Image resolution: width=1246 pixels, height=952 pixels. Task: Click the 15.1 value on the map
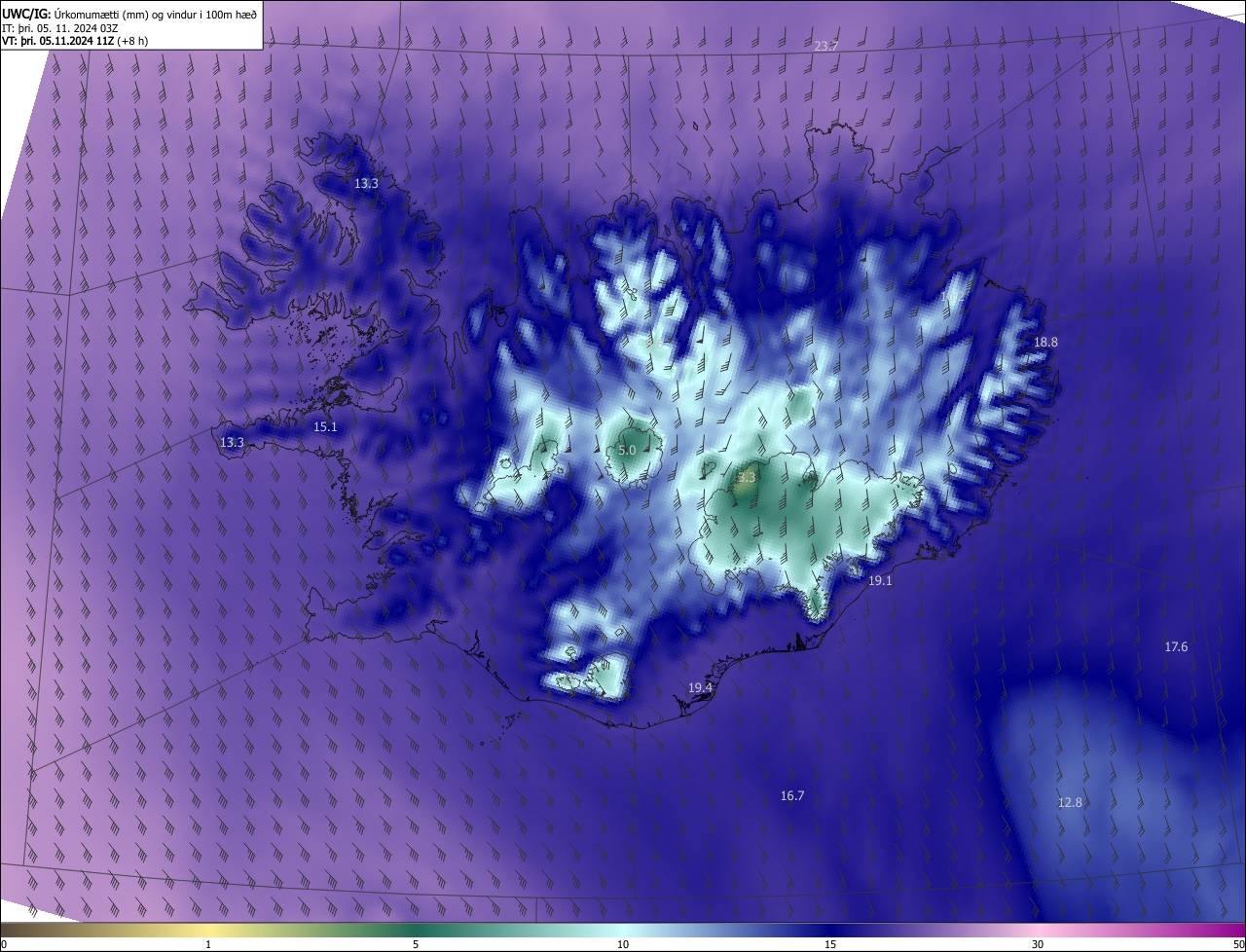pyautogui.click(x=325, y=426)
